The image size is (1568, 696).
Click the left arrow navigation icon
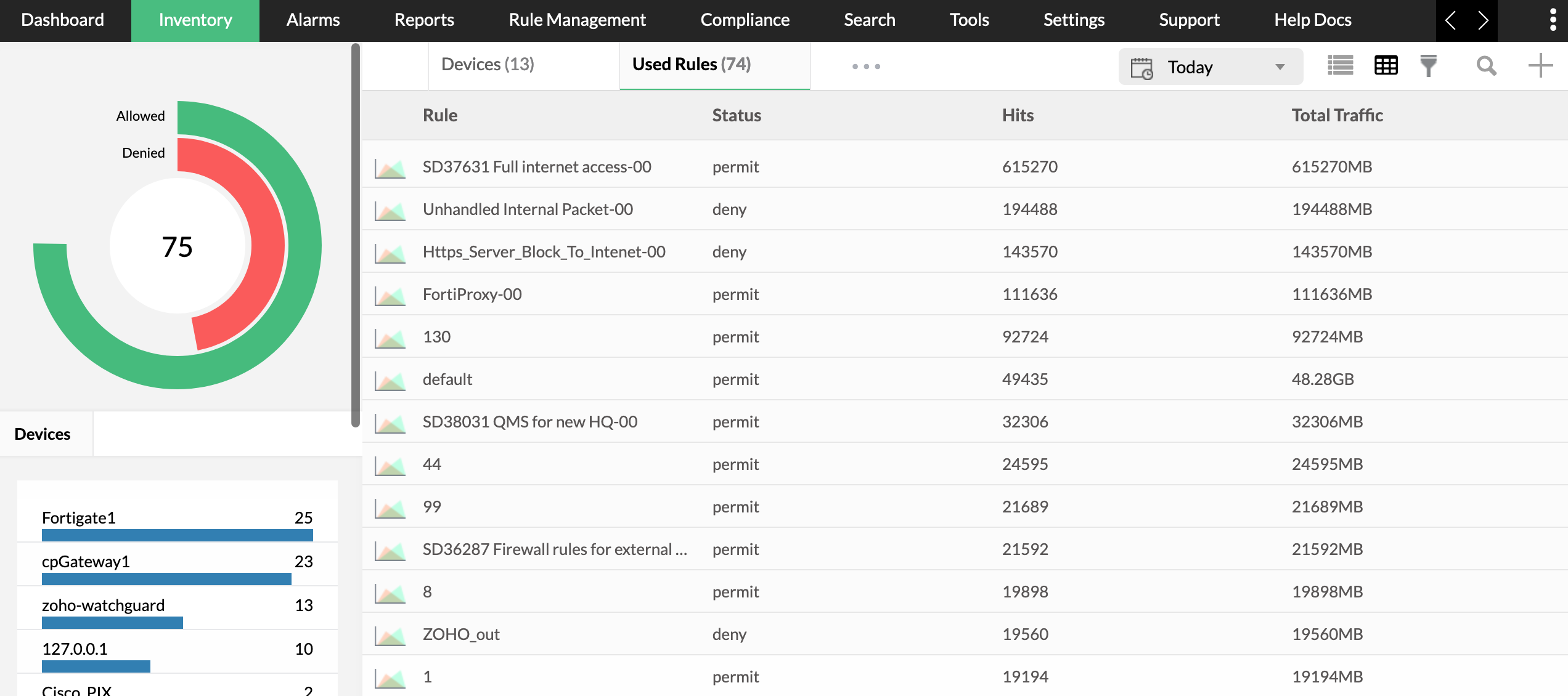tap(1451, 20)
